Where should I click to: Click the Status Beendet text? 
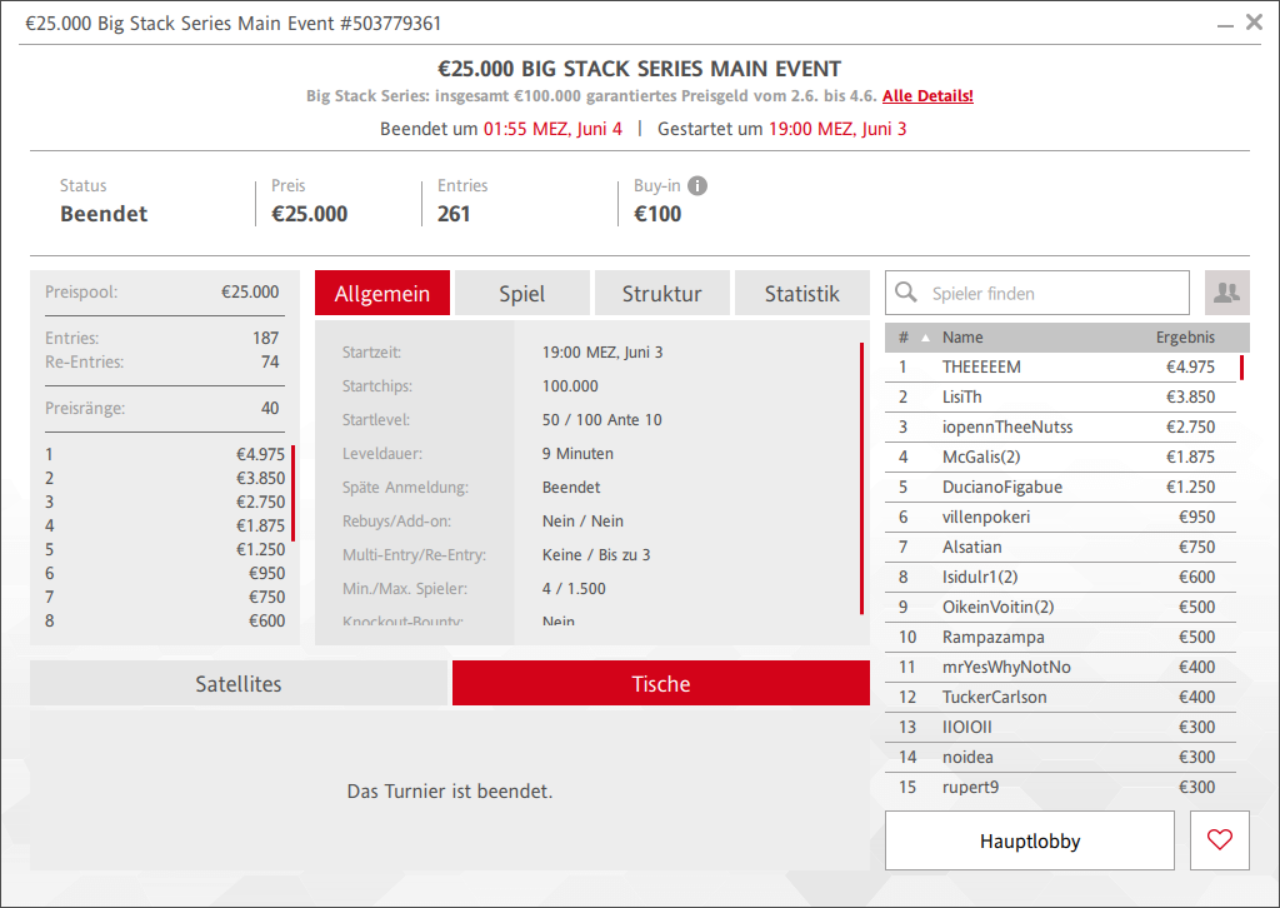(104, 214)
